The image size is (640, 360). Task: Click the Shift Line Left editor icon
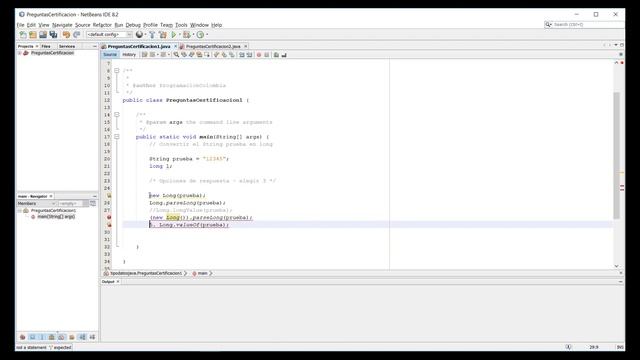(x=242, y=55)
